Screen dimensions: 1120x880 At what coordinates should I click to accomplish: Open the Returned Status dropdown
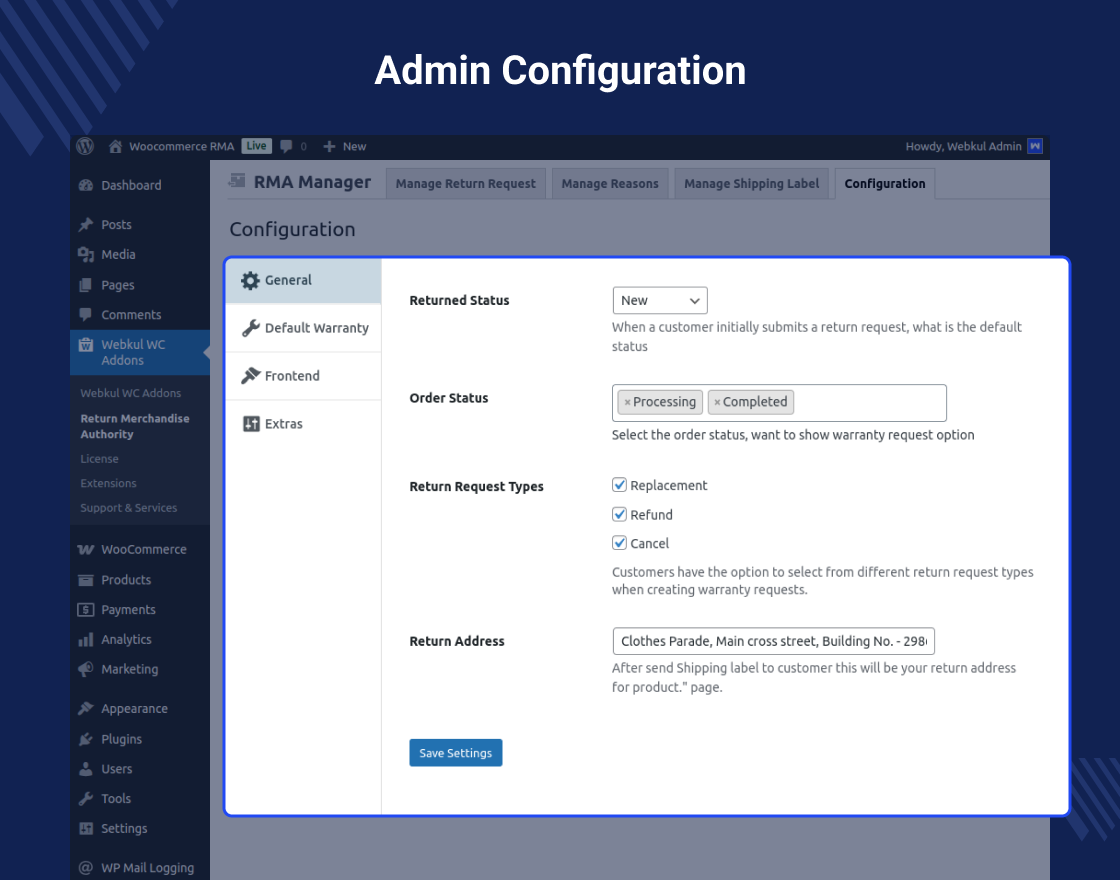click(x=660, y=301)
